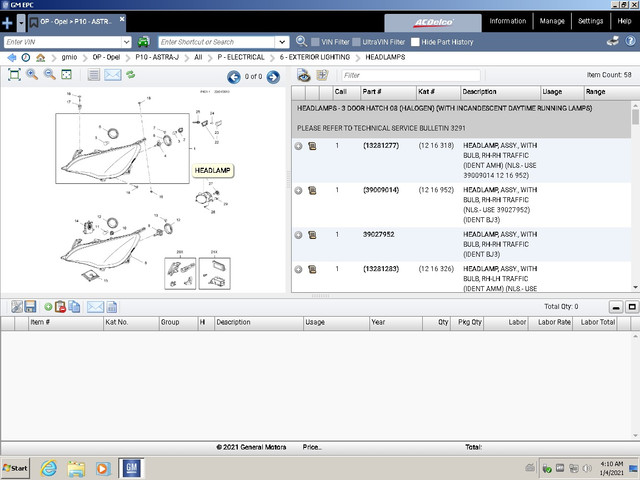The width and height of the screenshot is (640, 480).
Task: Navigate to All breadcrumb
Action: pyautogui.click(x=198, y=57)
